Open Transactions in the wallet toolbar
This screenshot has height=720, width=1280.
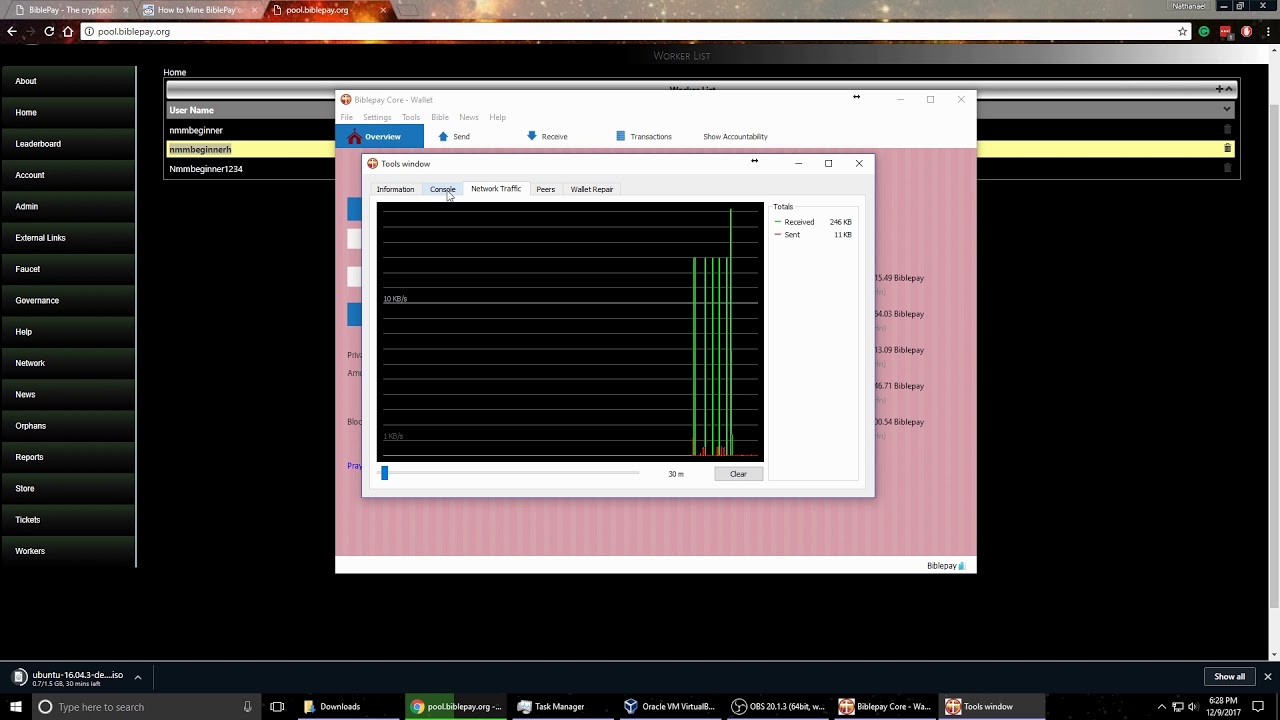[x=643, y=136]
